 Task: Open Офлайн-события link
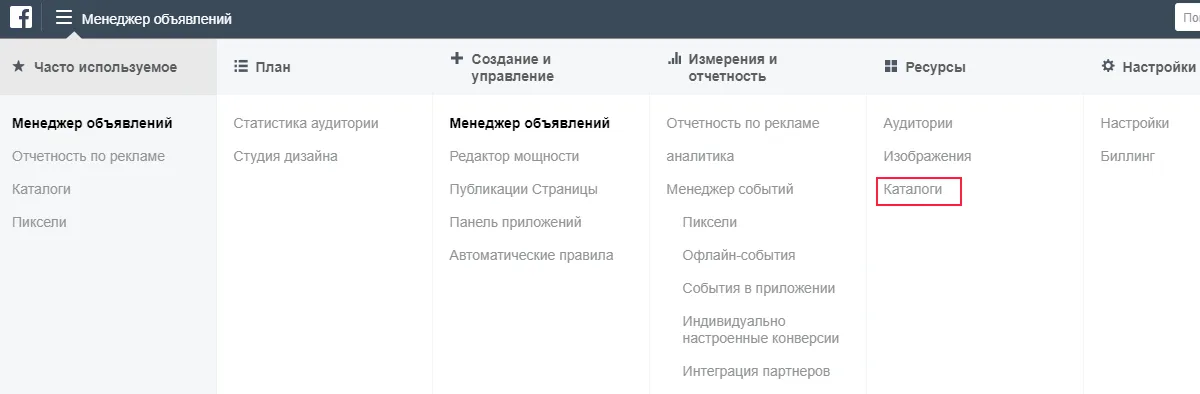(739, 255)
